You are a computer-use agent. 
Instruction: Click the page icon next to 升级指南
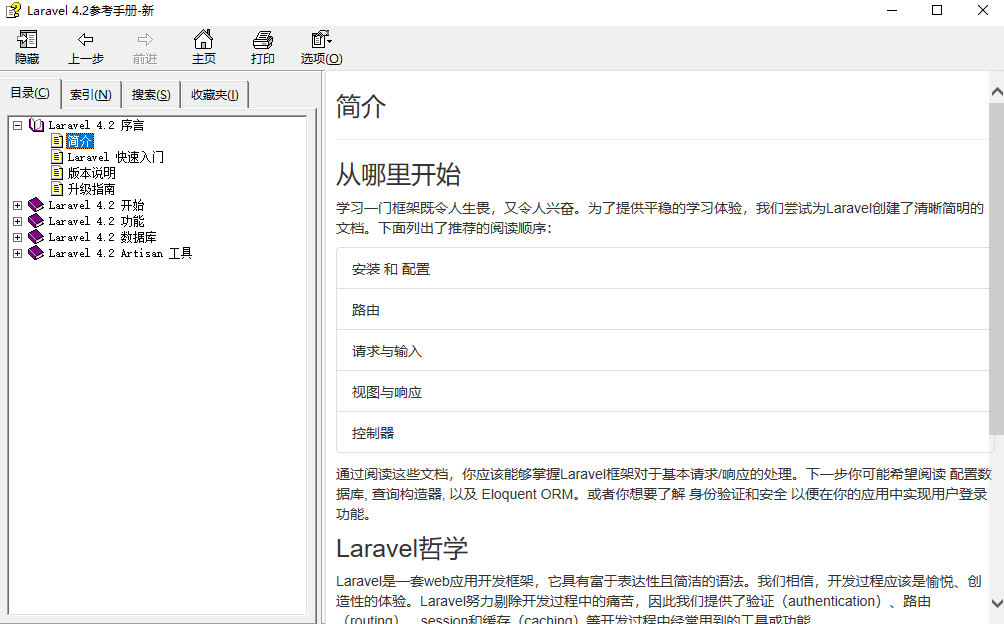point(58,188)
